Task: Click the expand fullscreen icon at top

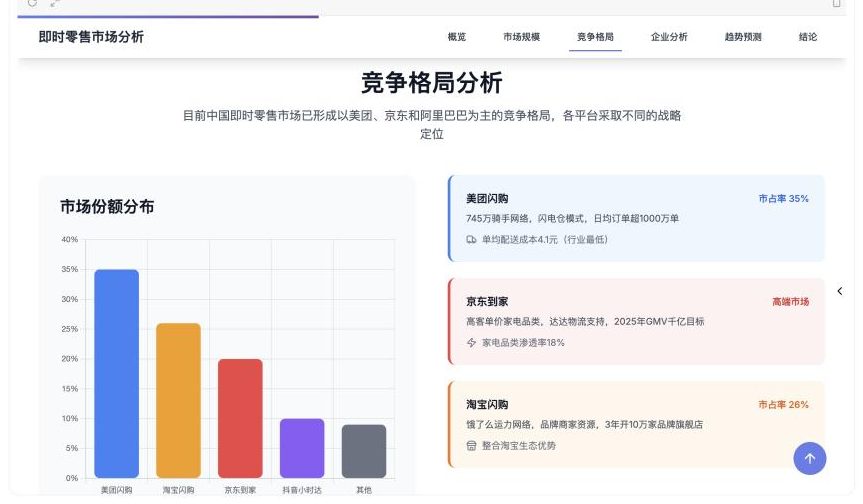Action: (55, 4)
